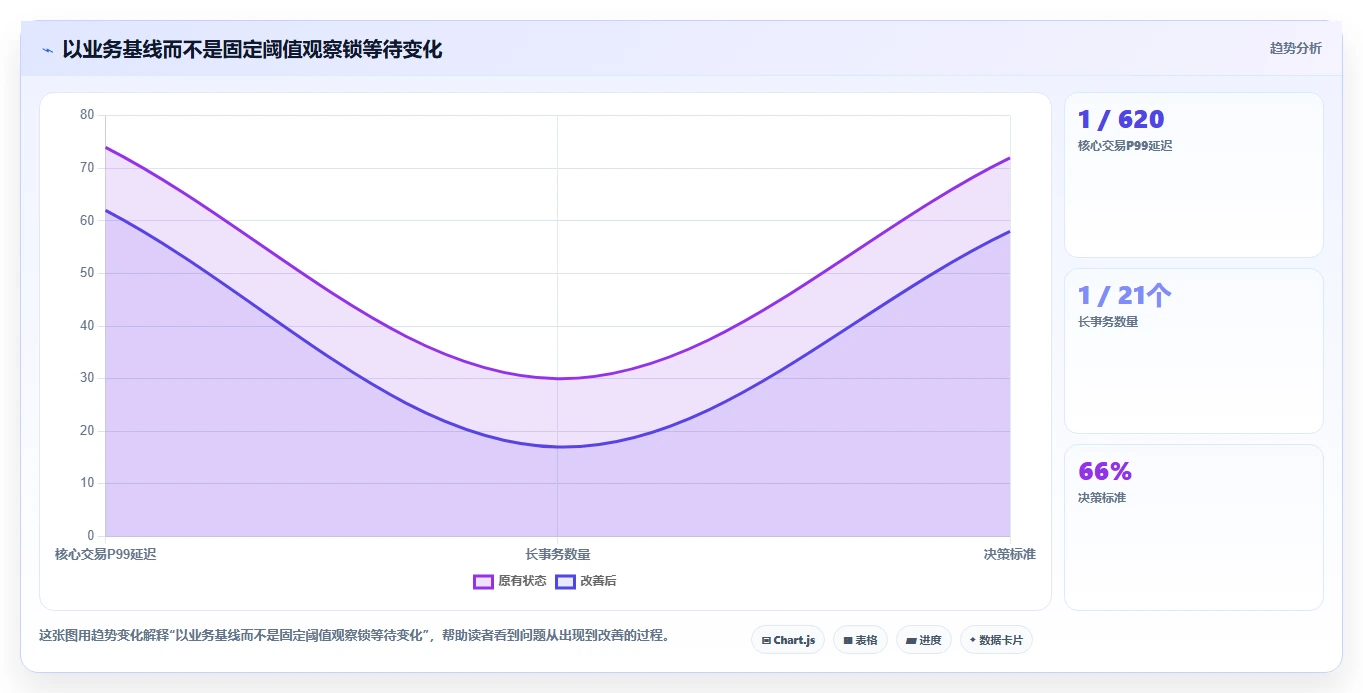Click the 进度 tag icon
1363x693 pixels.
click(911, 640)
